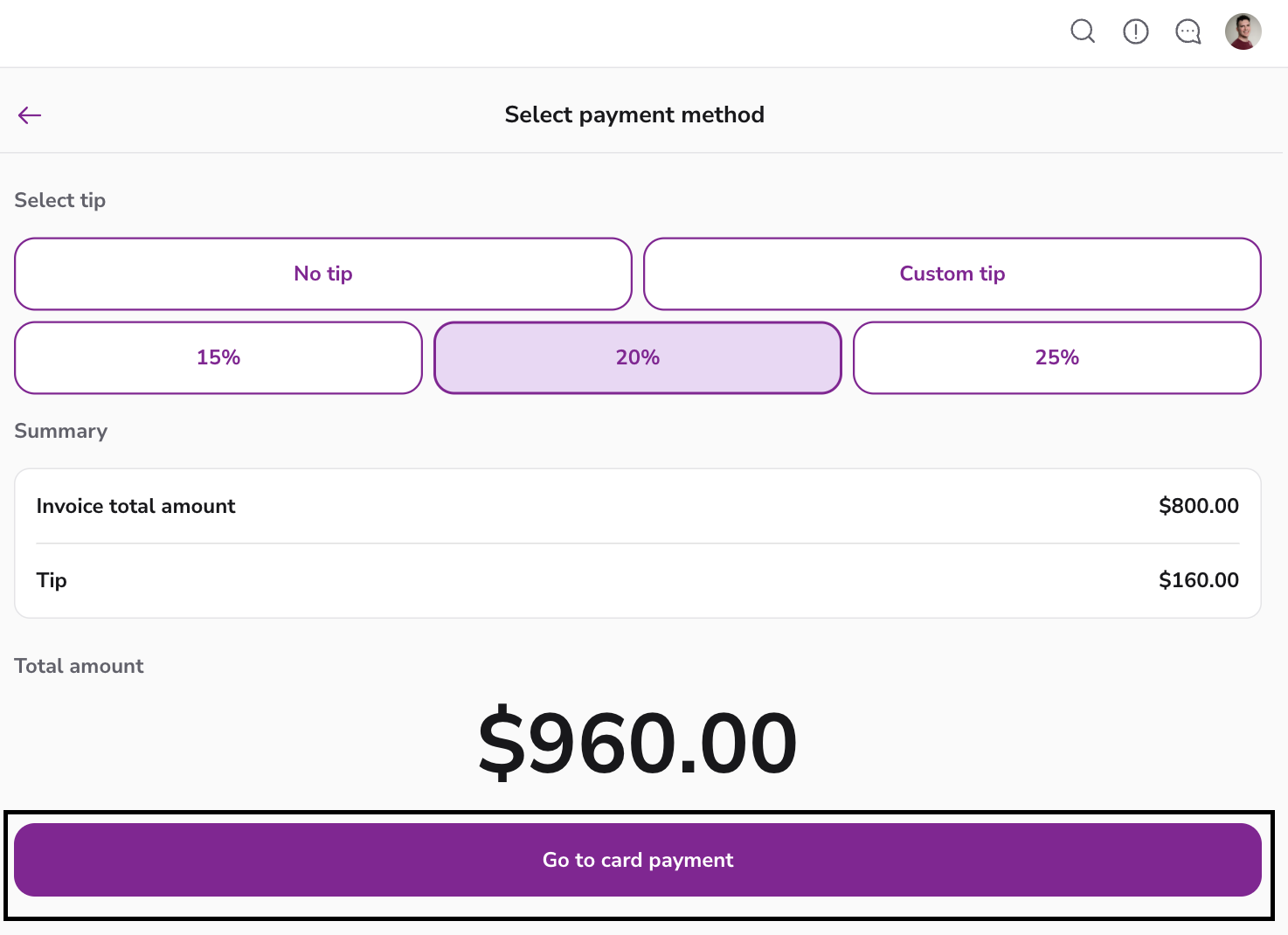The height and width of the screenshot is (935, 1288).
Task: Click the large $960.00 total
Action: click(x=638, y=744)
